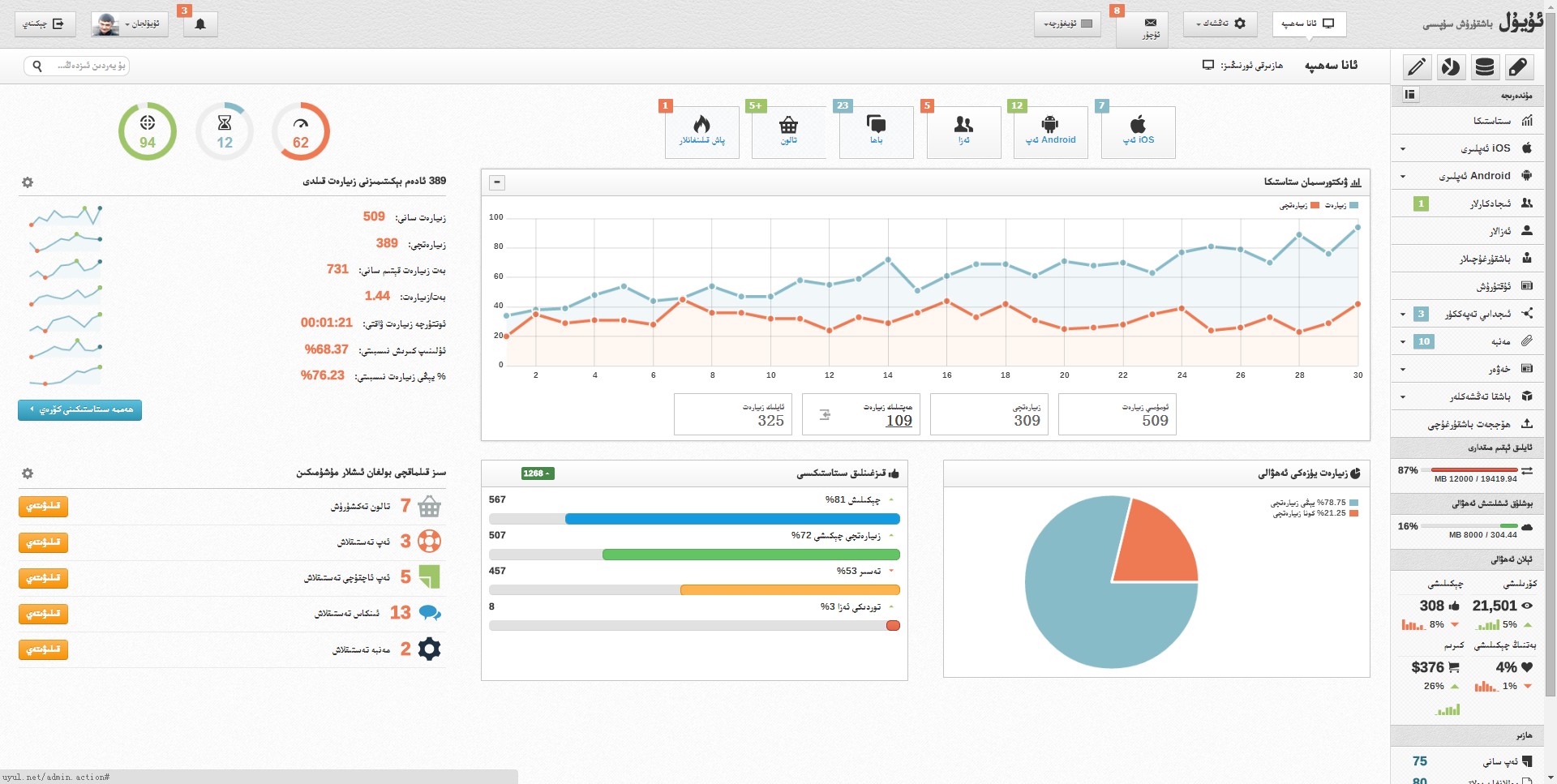Select the dashboard tab with monitor icon
Image resolution: width=1557 pixels, height=784 pixels.
[x=1309, y=24]
